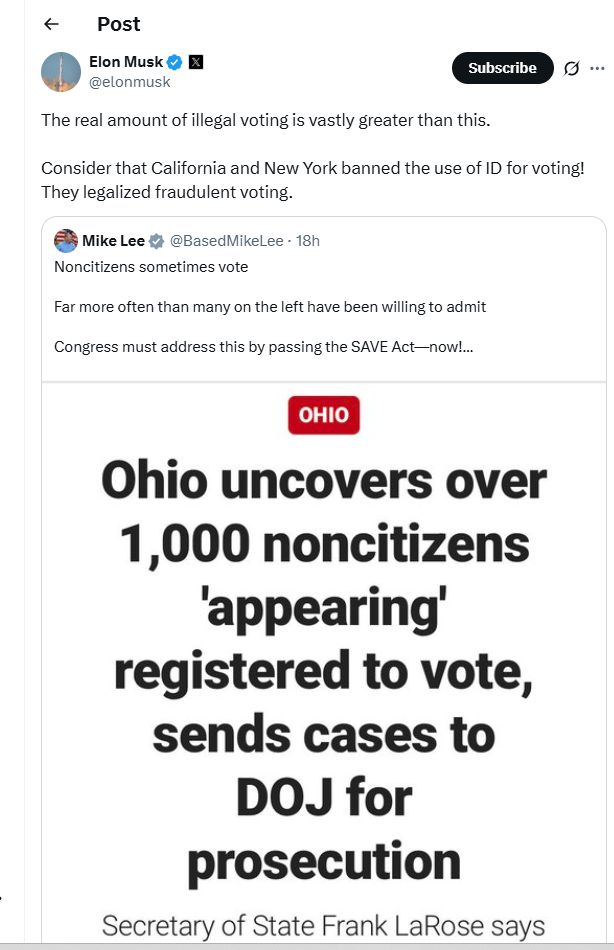Click the red OHIO label
The image size is (614, 950).
pyautogui.click(x=323, y=415)
